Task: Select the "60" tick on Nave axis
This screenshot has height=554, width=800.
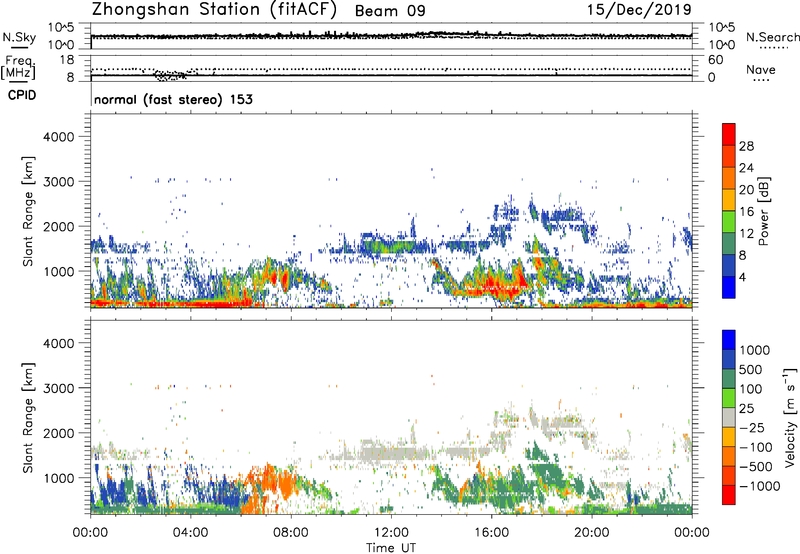Action: coord(715,60)
